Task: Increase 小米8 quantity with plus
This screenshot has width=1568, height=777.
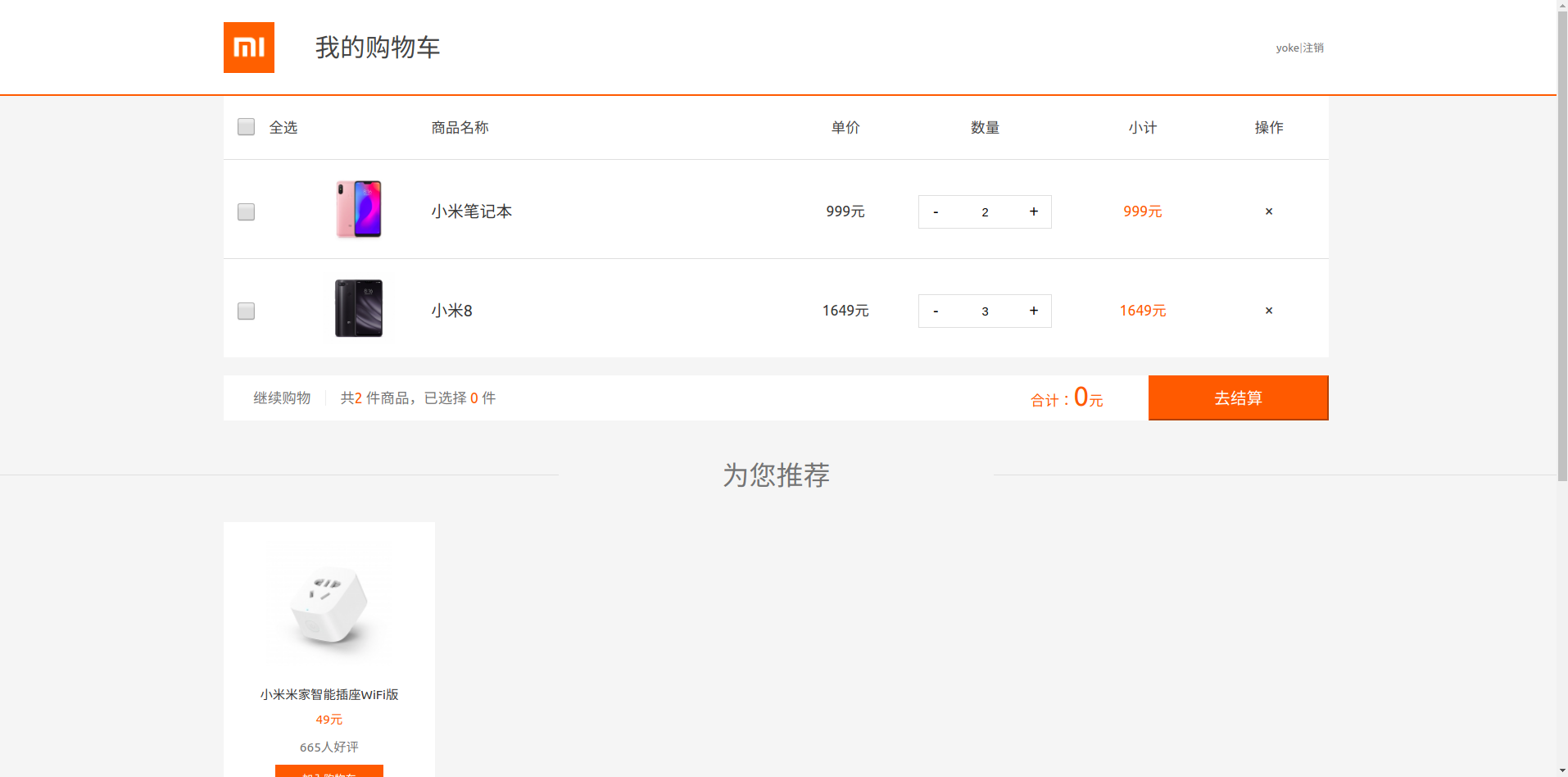Action: pos(1034,311)
